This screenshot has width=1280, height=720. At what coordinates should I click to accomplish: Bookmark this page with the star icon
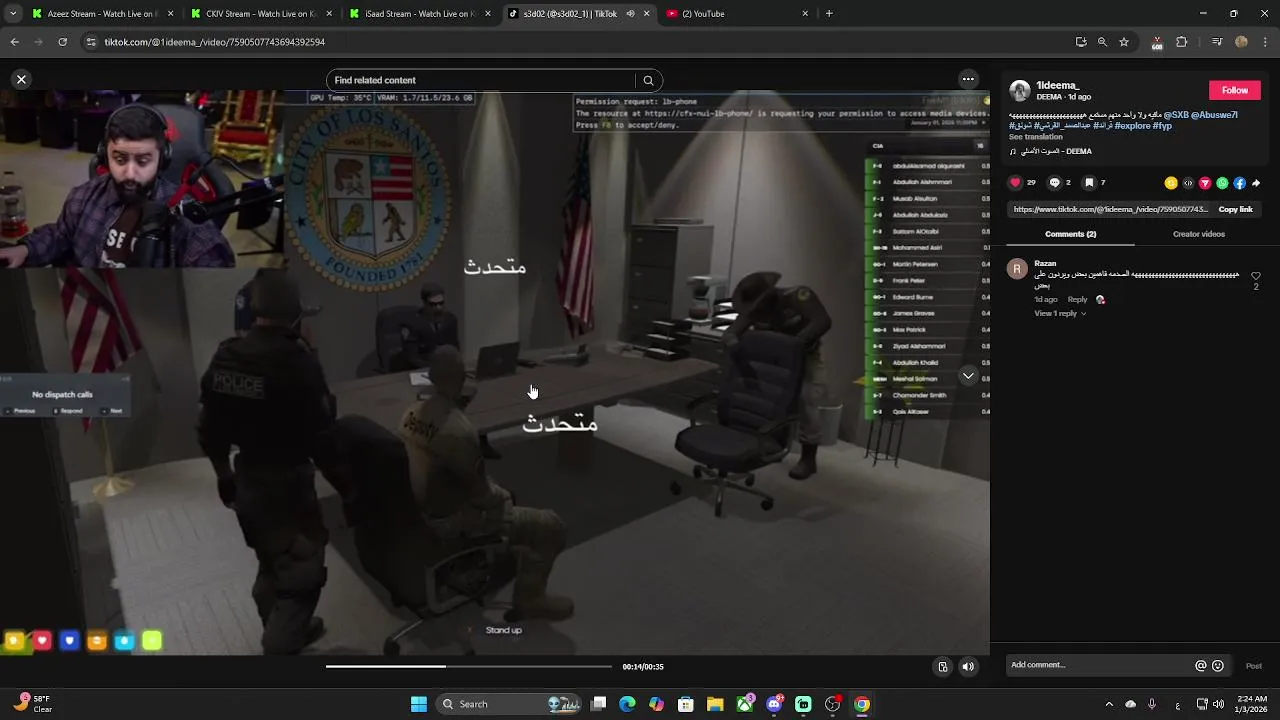[1124, 42]
